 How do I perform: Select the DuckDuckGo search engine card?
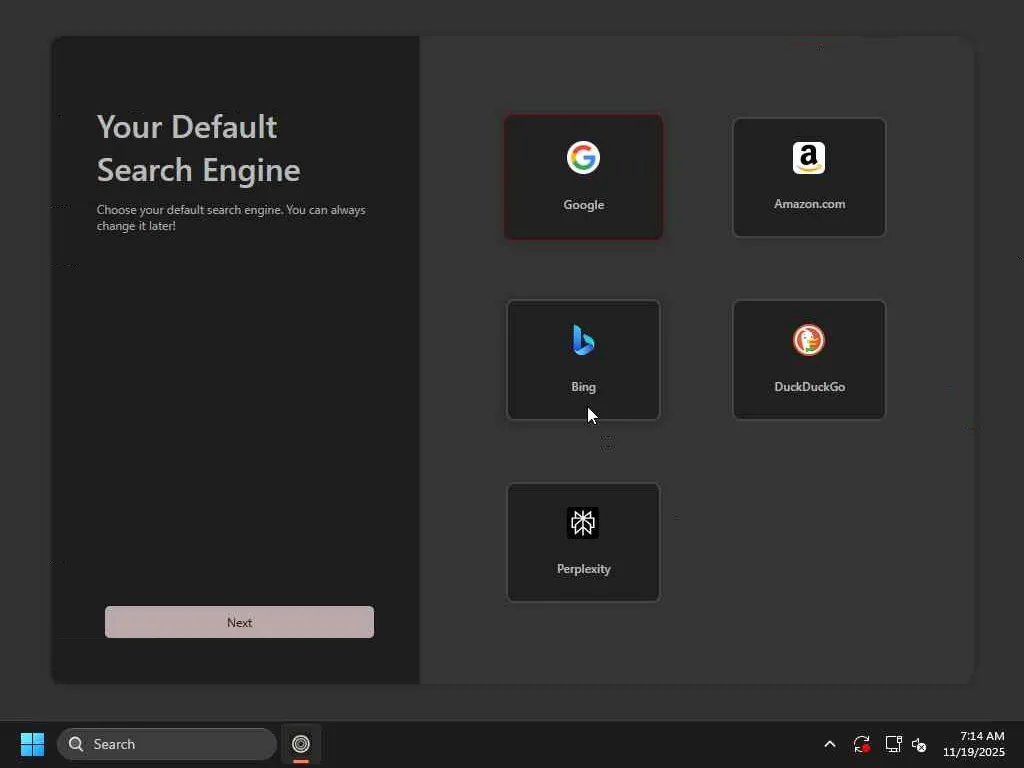point(809,360)
